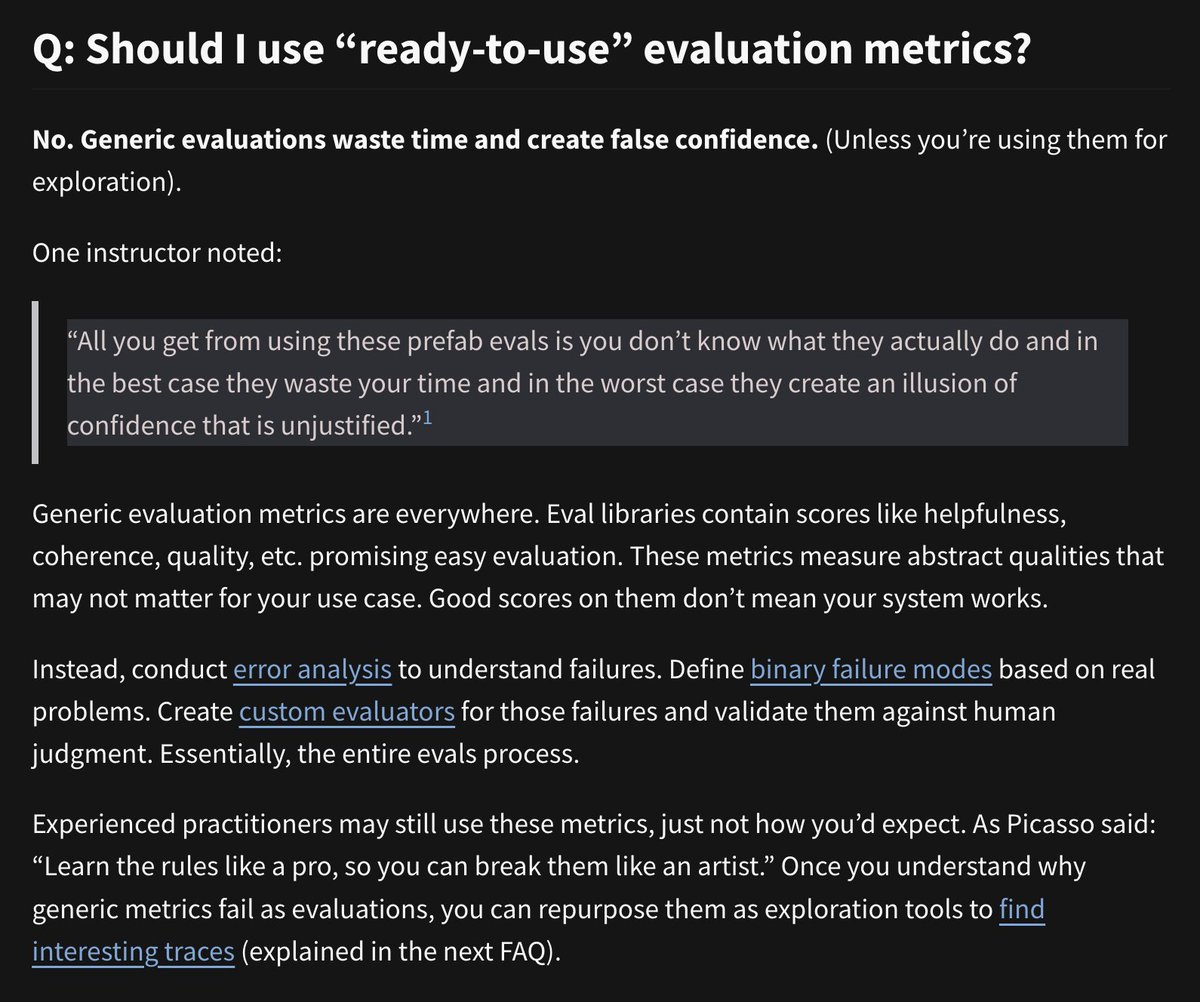Click the "(explained in the next FAQ)" text
The width and height of the screenshot is (1200, 1002).
coord(396,952)
